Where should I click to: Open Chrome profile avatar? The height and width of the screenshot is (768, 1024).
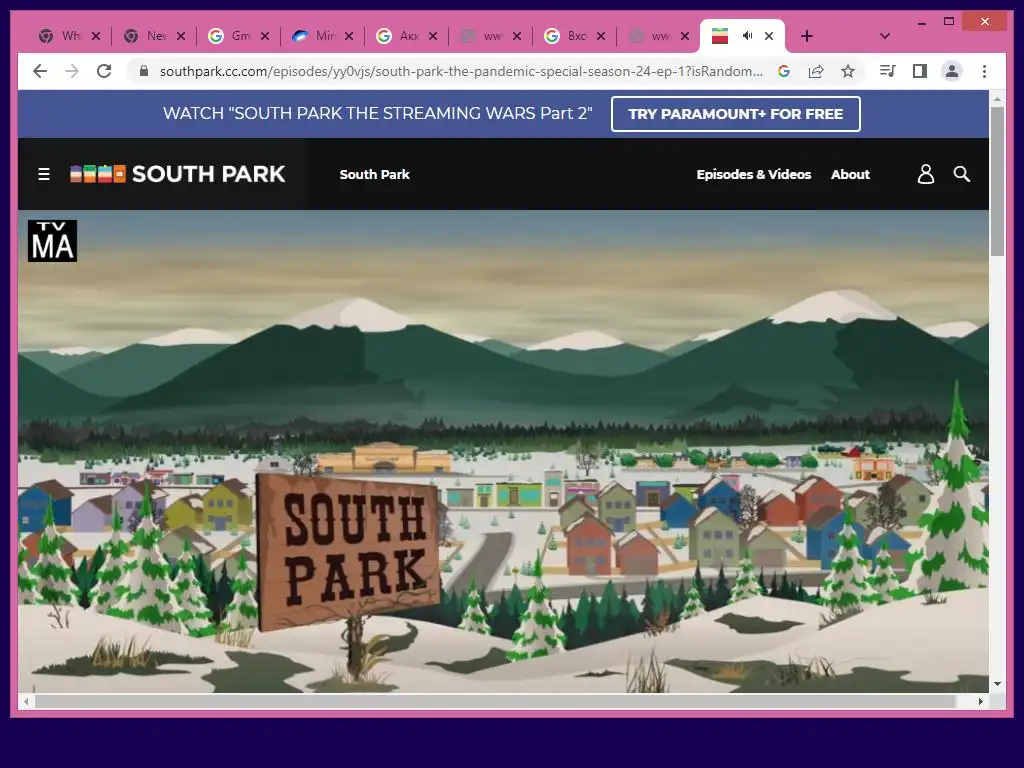pos(952,71)
